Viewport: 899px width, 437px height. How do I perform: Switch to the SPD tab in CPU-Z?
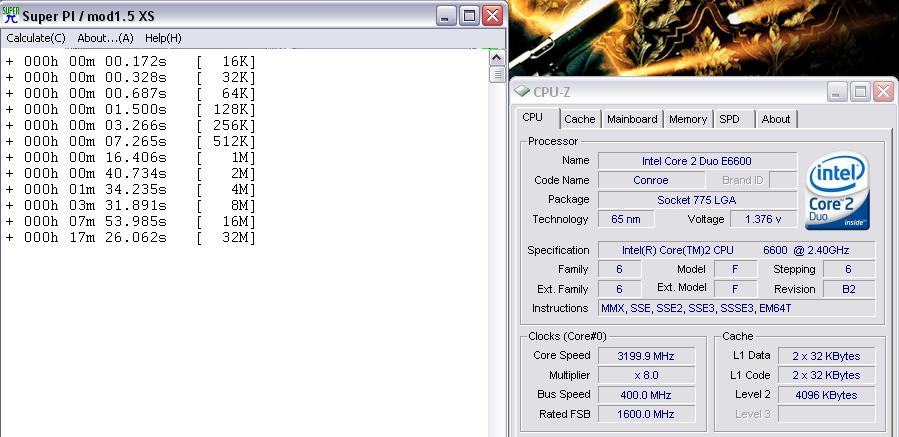[733, 119]
